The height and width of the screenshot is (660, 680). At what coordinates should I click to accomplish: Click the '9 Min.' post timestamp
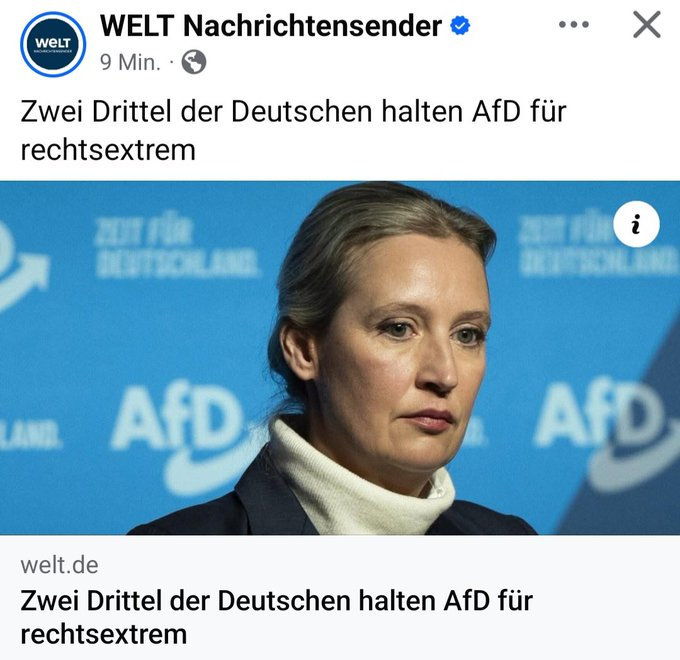(130, 62)
